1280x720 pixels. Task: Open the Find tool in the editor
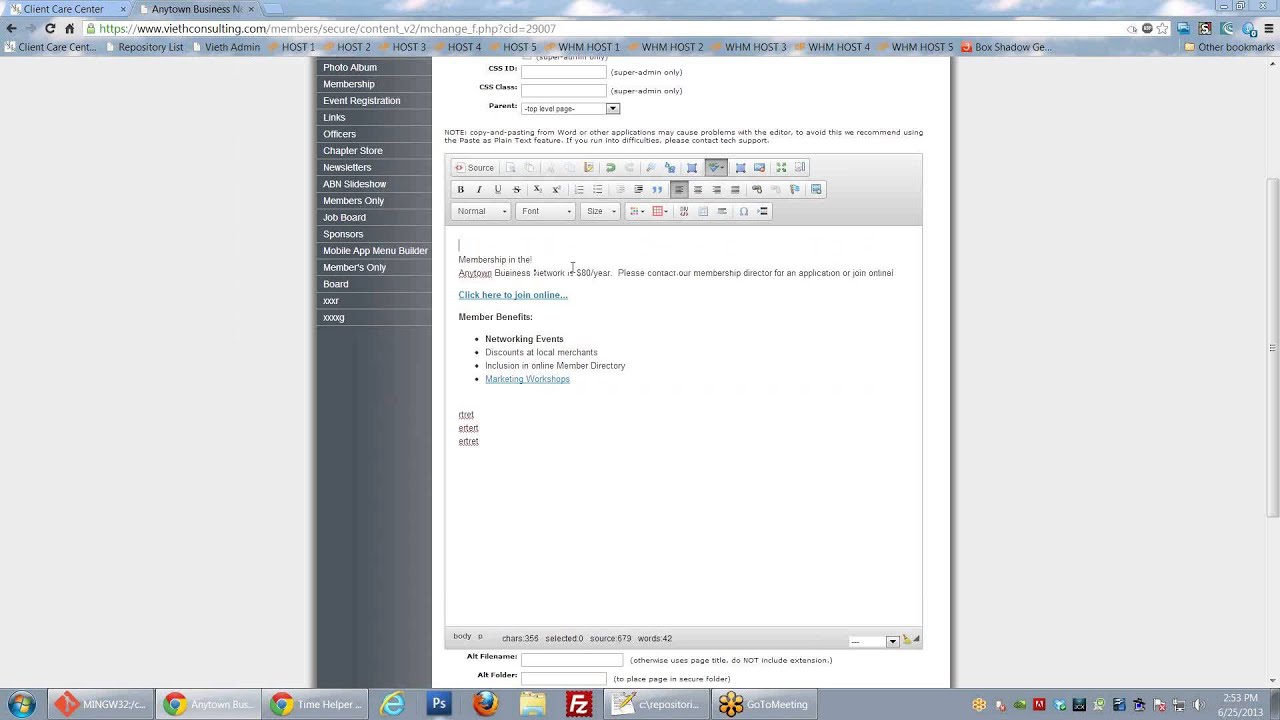(x=650, y=167)
